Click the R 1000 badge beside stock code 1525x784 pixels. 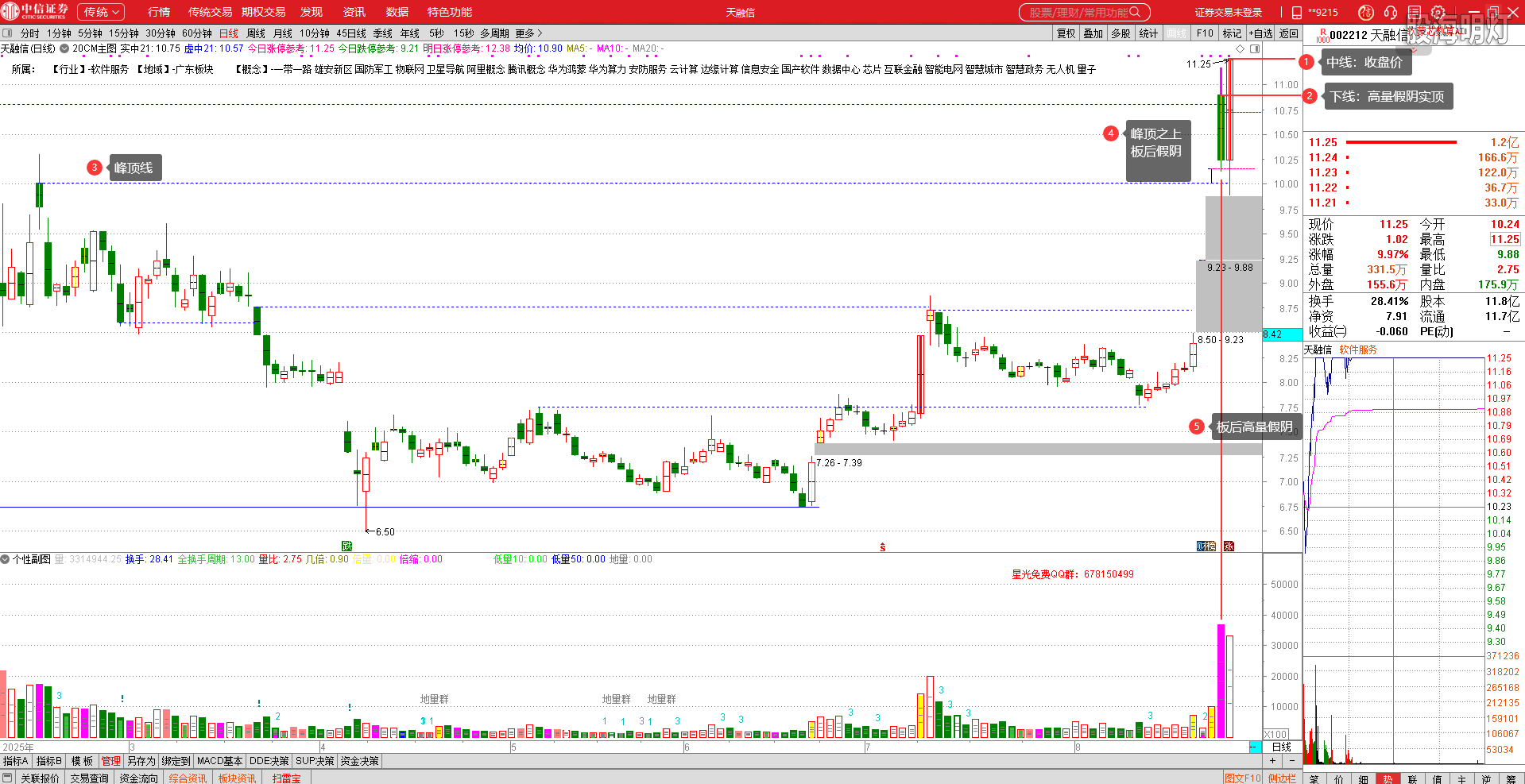click(1322, 36)
